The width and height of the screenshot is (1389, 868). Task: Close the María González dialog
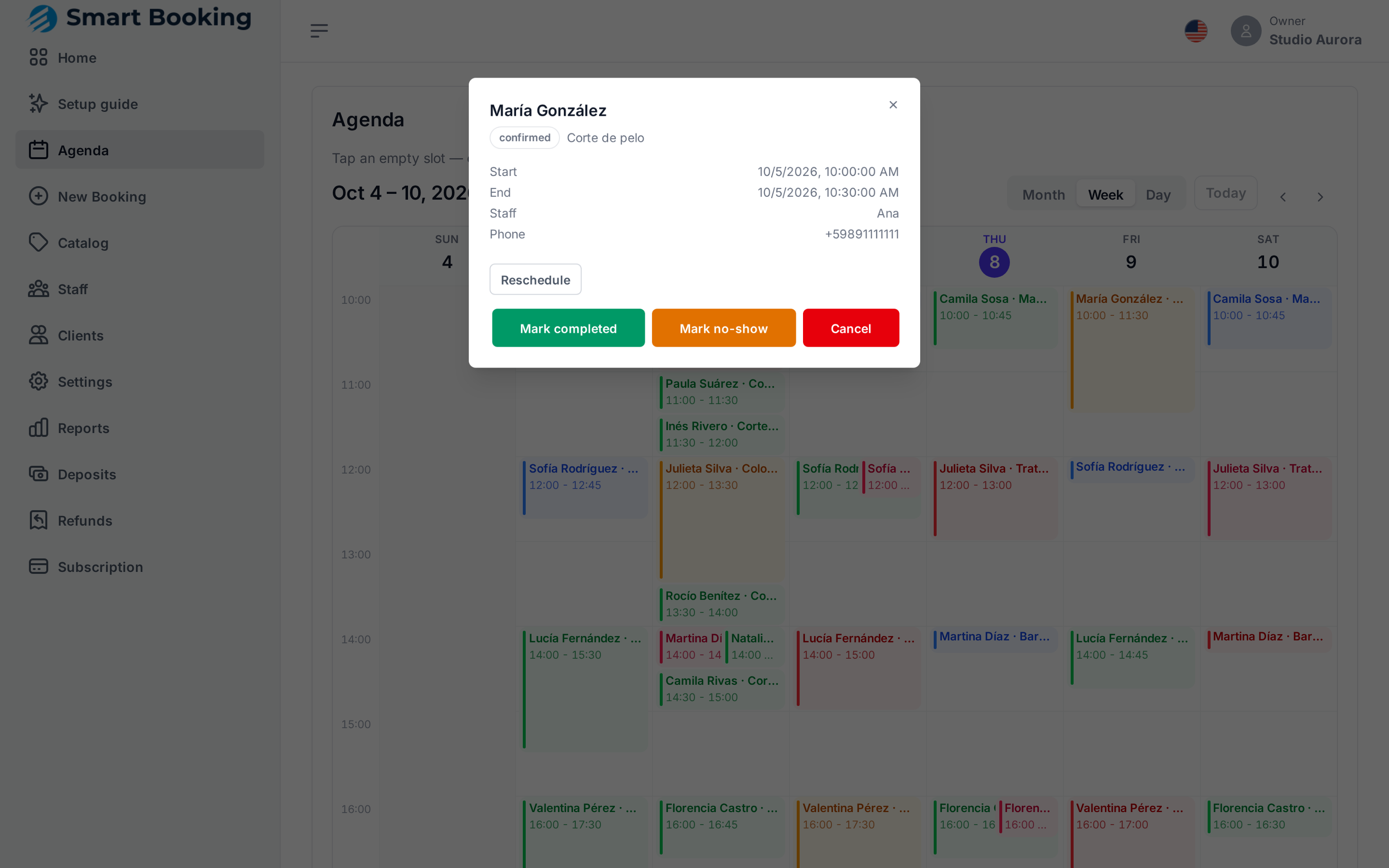pos(893,105)
